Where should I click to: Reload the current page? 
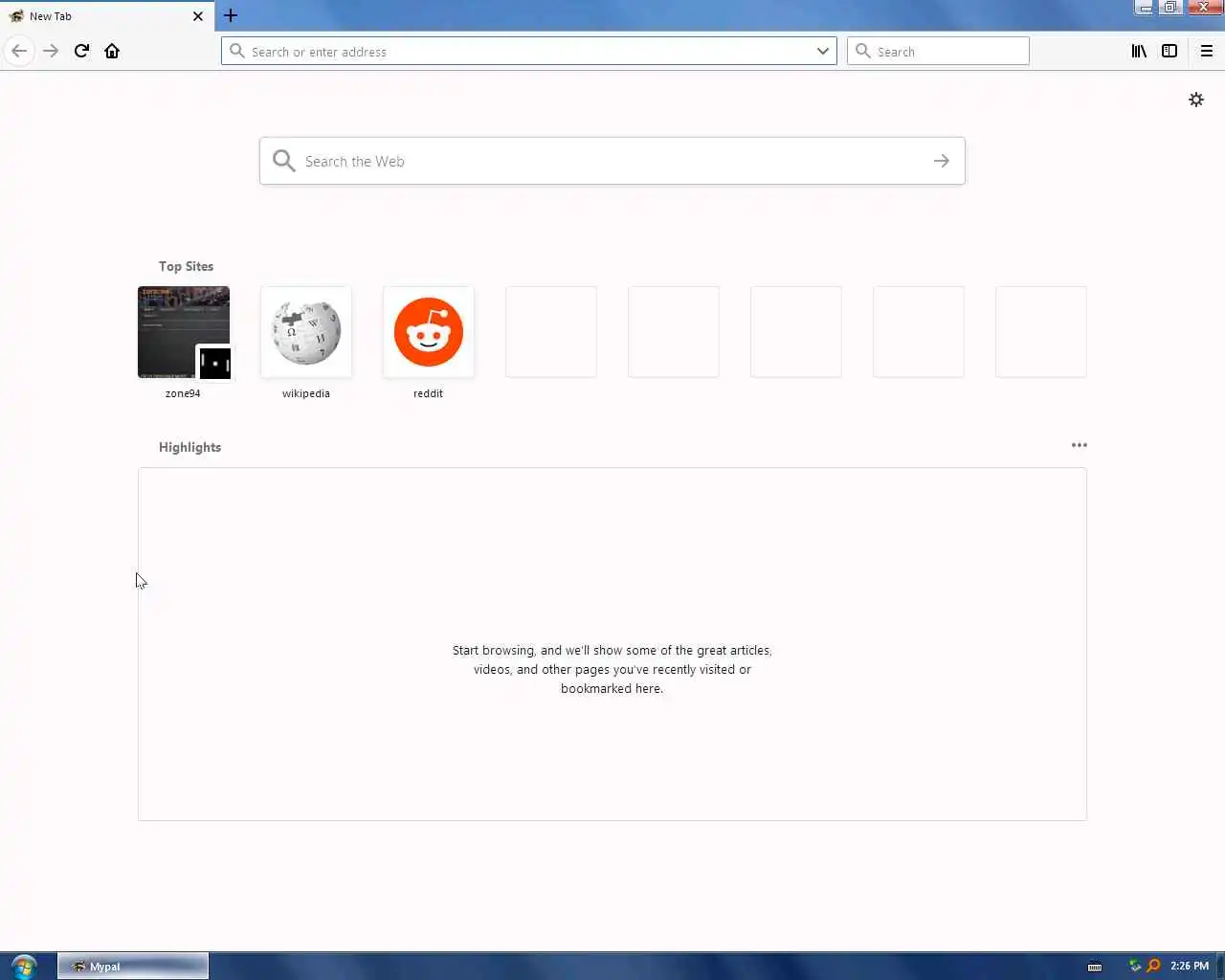pyautogui.click(x=81, y=51)
